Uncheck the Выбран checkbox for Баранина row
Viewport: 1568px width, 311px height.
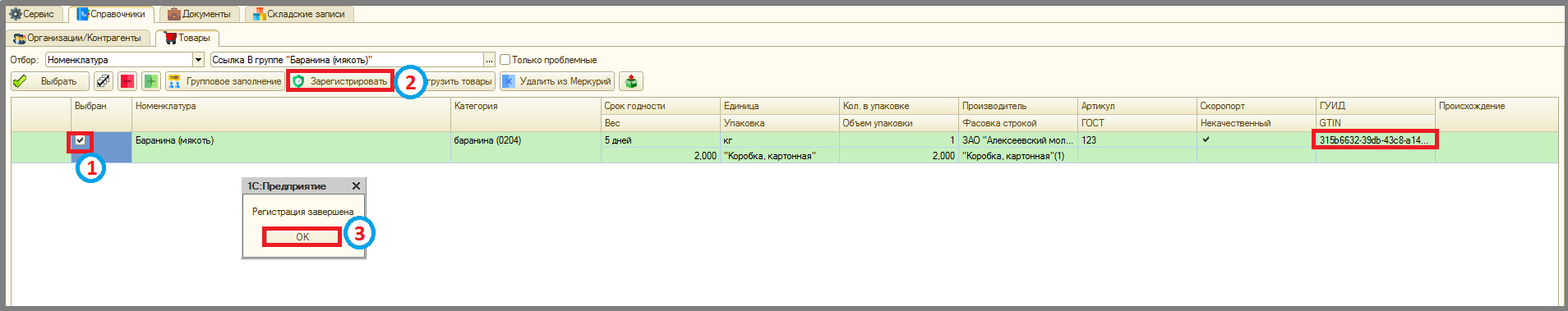click(80, 140)
